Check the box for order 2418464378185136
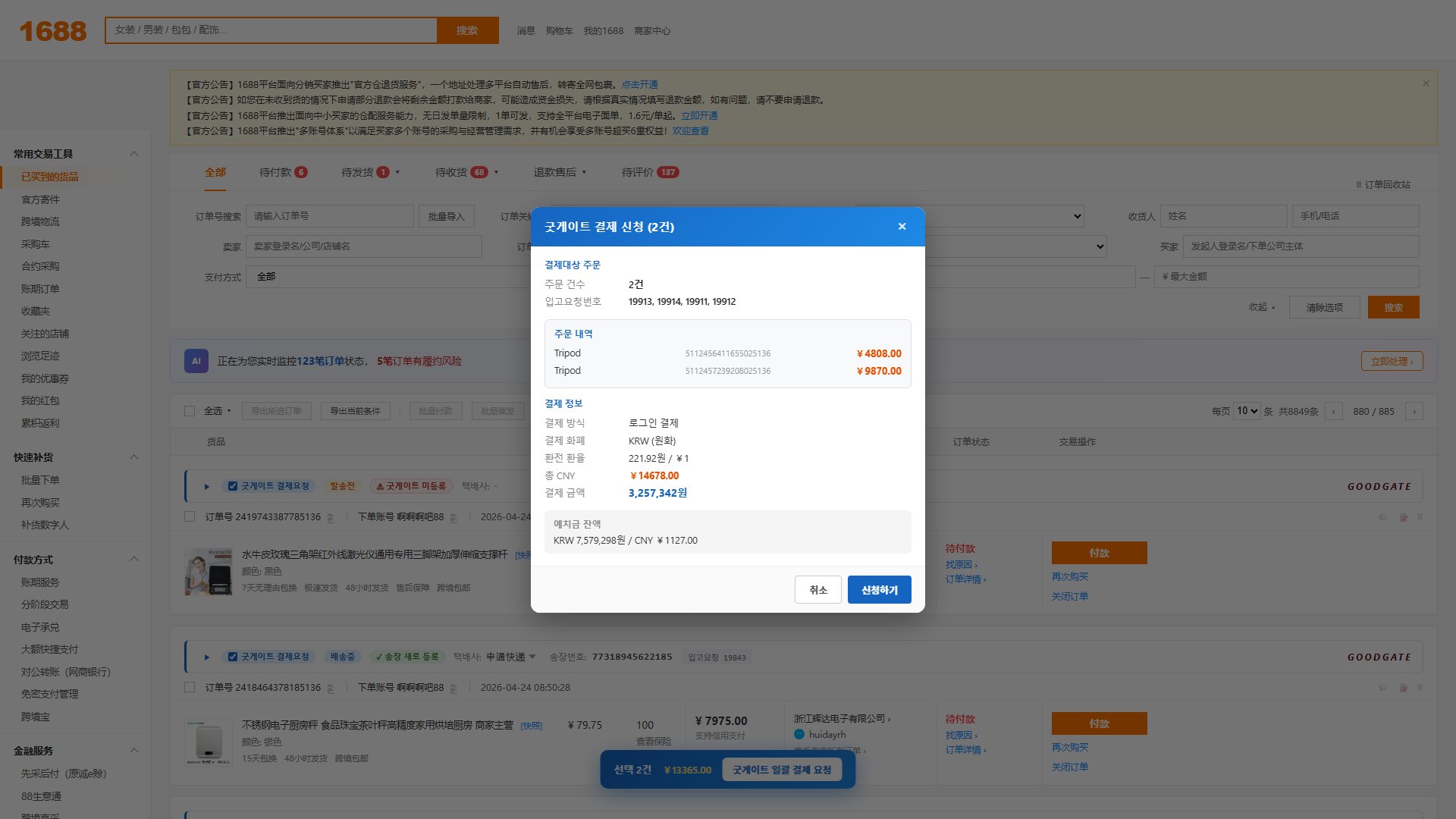1456x819 pixels. click(x=190, y=687)
